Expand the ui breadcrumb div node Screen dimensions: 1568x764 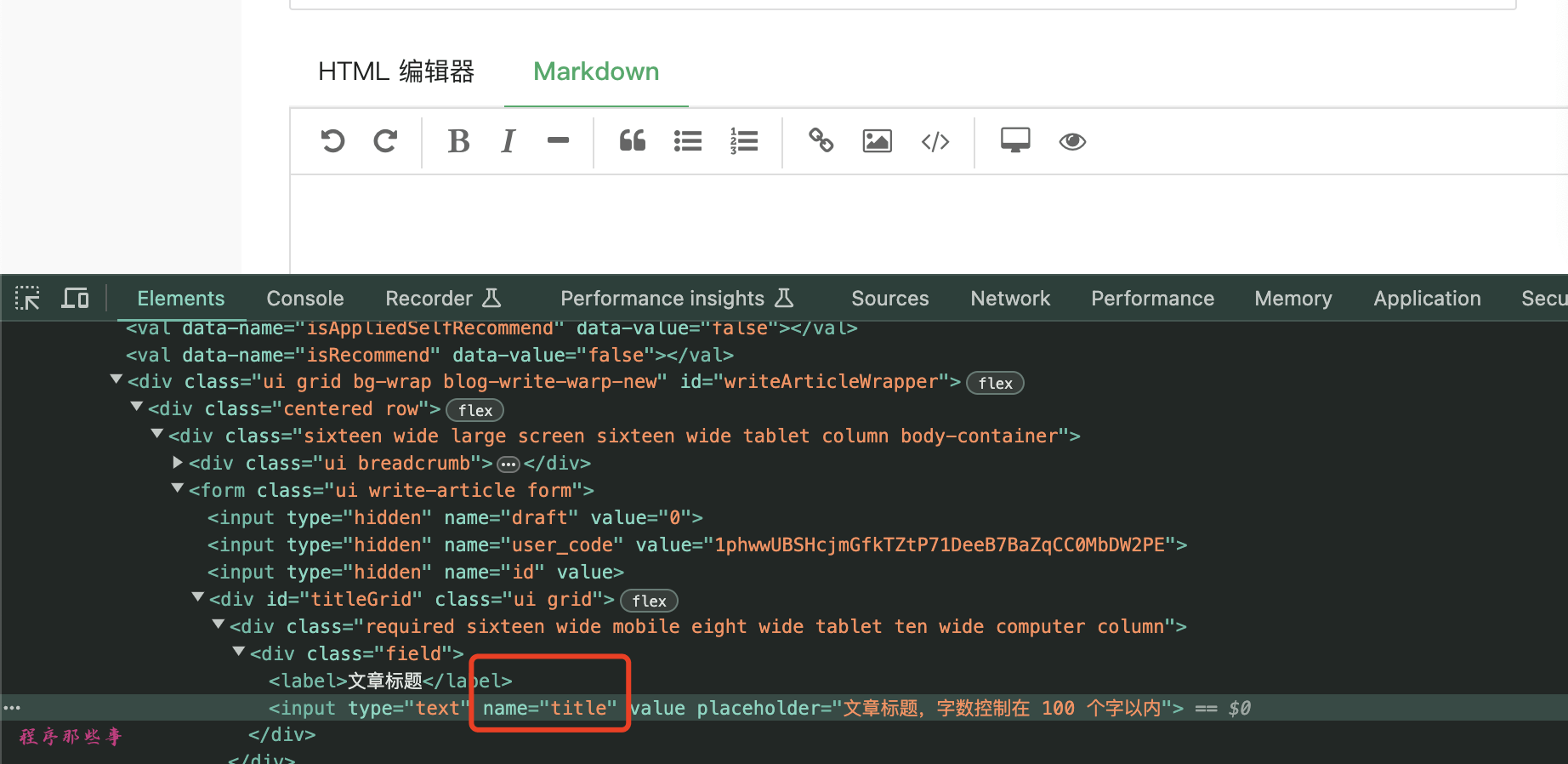178,462
